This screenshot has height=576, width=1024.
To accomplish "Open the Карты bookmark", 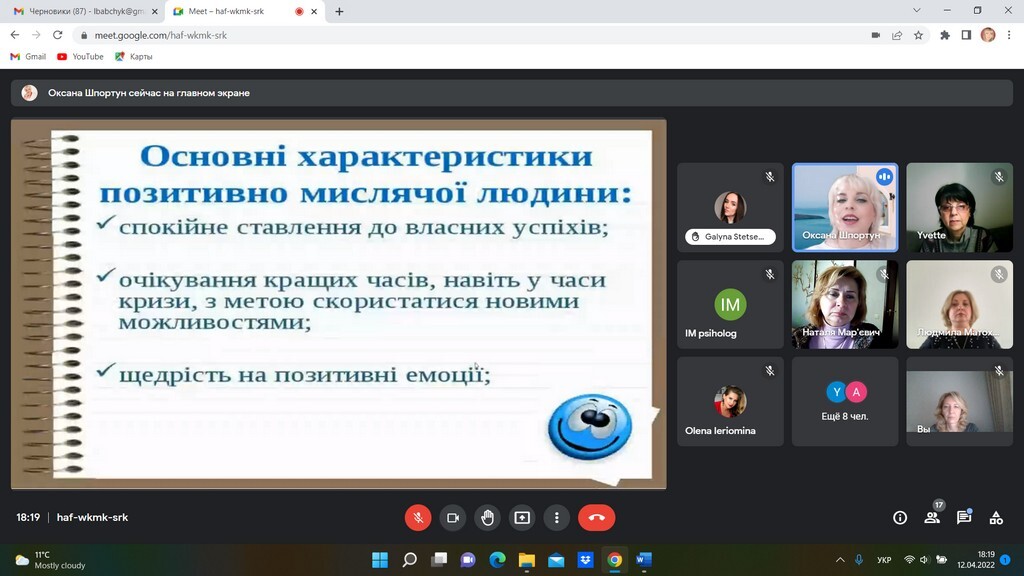I will pos(134,57).
